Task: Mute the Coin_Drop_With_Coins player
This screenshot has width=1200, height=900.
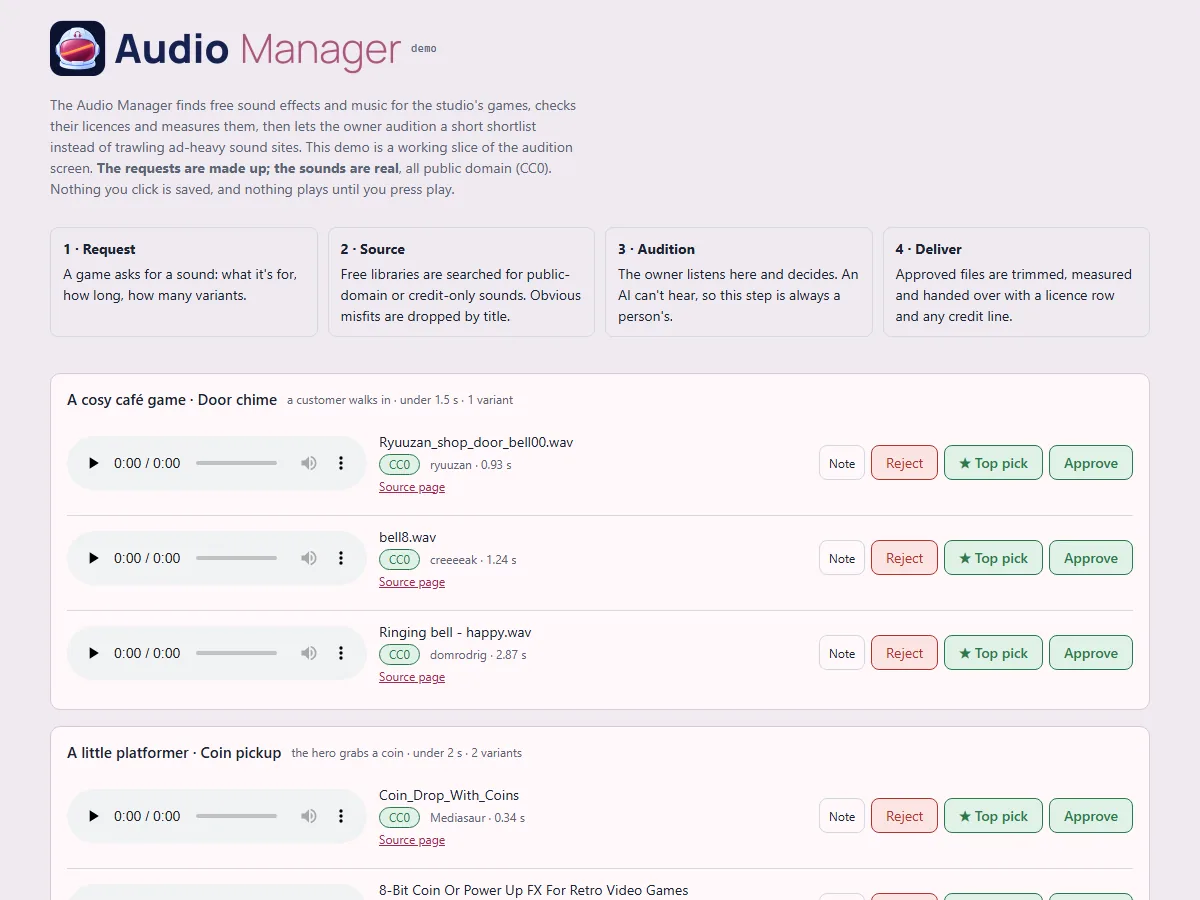Action: coord(309,816)
